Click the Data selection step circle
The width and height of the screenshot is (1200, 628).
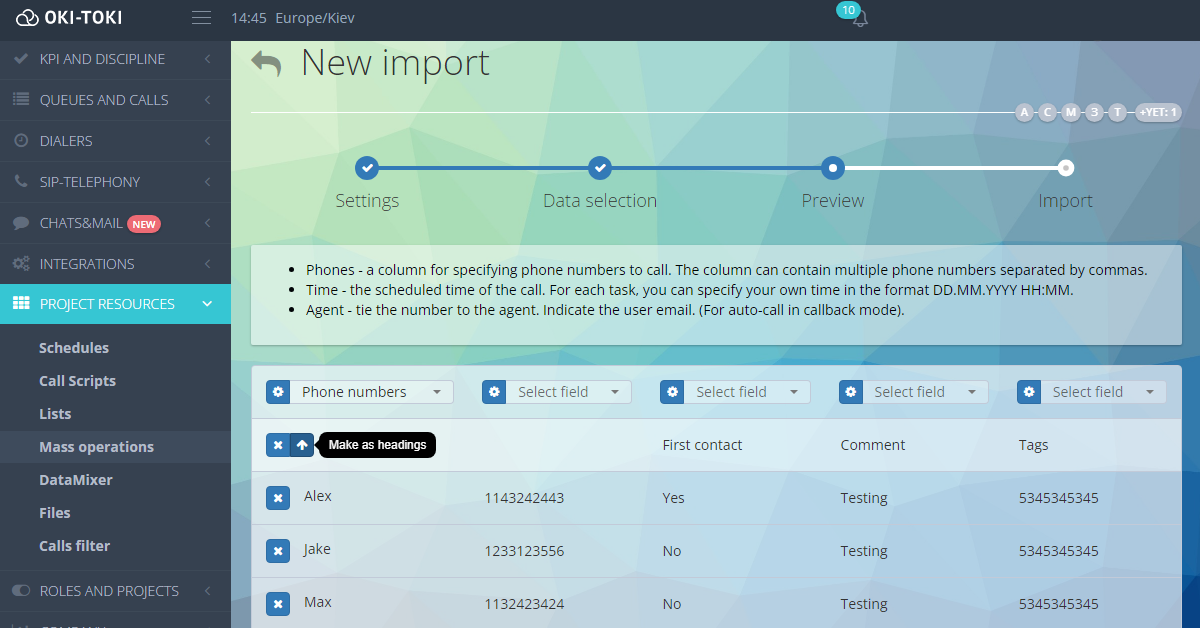(x=599, y=168)
